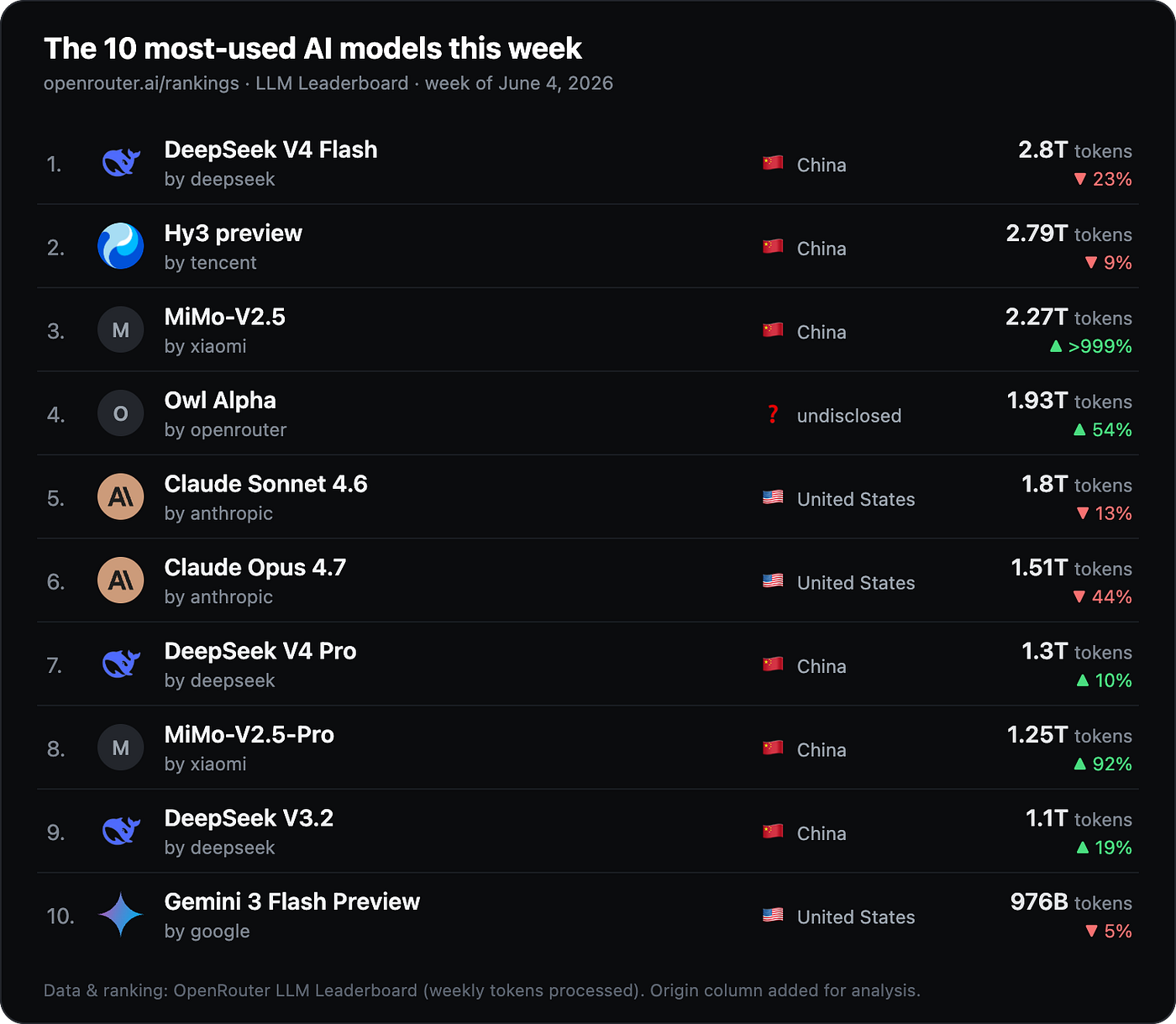This screenshot has width=1176, height=1024.
Task: Click the Gemini 3 Flash Preview star icon
Action: (x=121, y=915)
